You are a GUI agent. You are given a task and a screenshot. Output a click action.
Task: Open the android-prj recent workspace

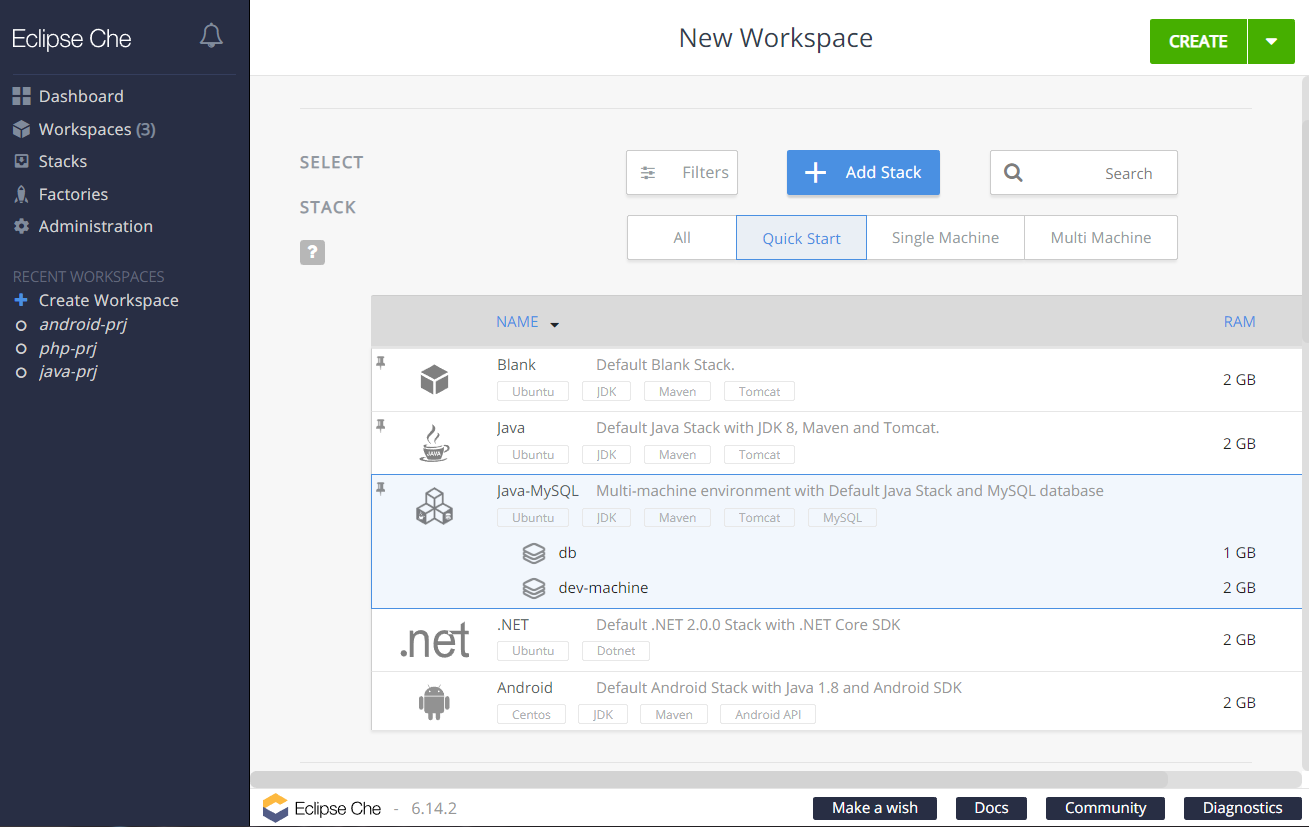pyautogui.click(x=83, y=325)
